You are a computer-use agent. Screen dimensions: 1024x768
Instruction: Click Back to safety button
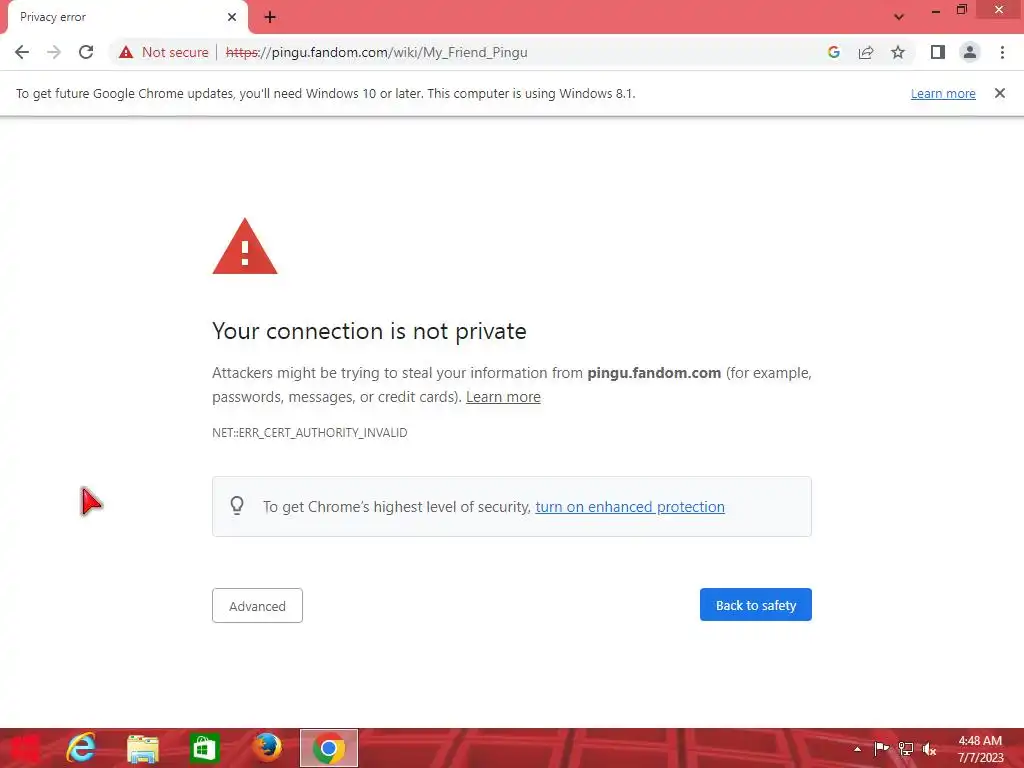coord(756,605)
